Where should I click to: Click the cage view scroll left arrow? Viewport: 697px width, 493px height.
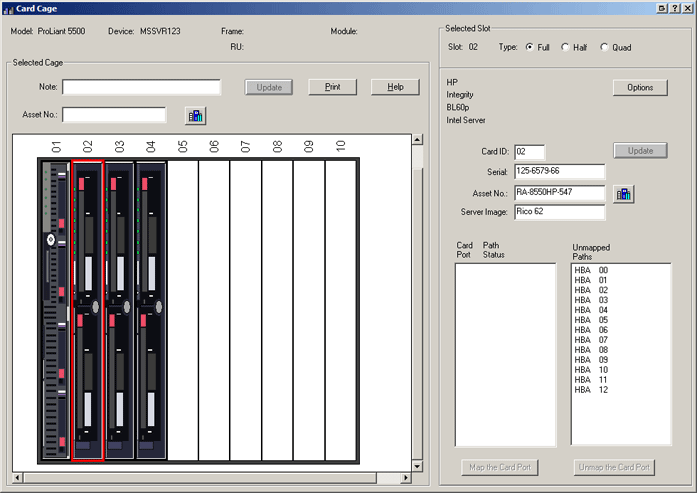tap(18, 478)
